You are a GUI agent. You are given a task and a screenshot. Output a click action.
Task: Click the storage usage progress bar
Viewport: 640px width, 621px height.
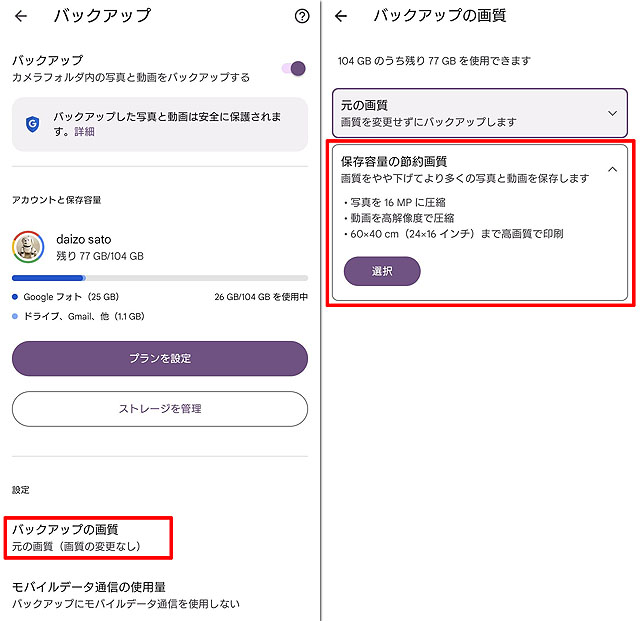pyautogui.click(x=160, y=278)
